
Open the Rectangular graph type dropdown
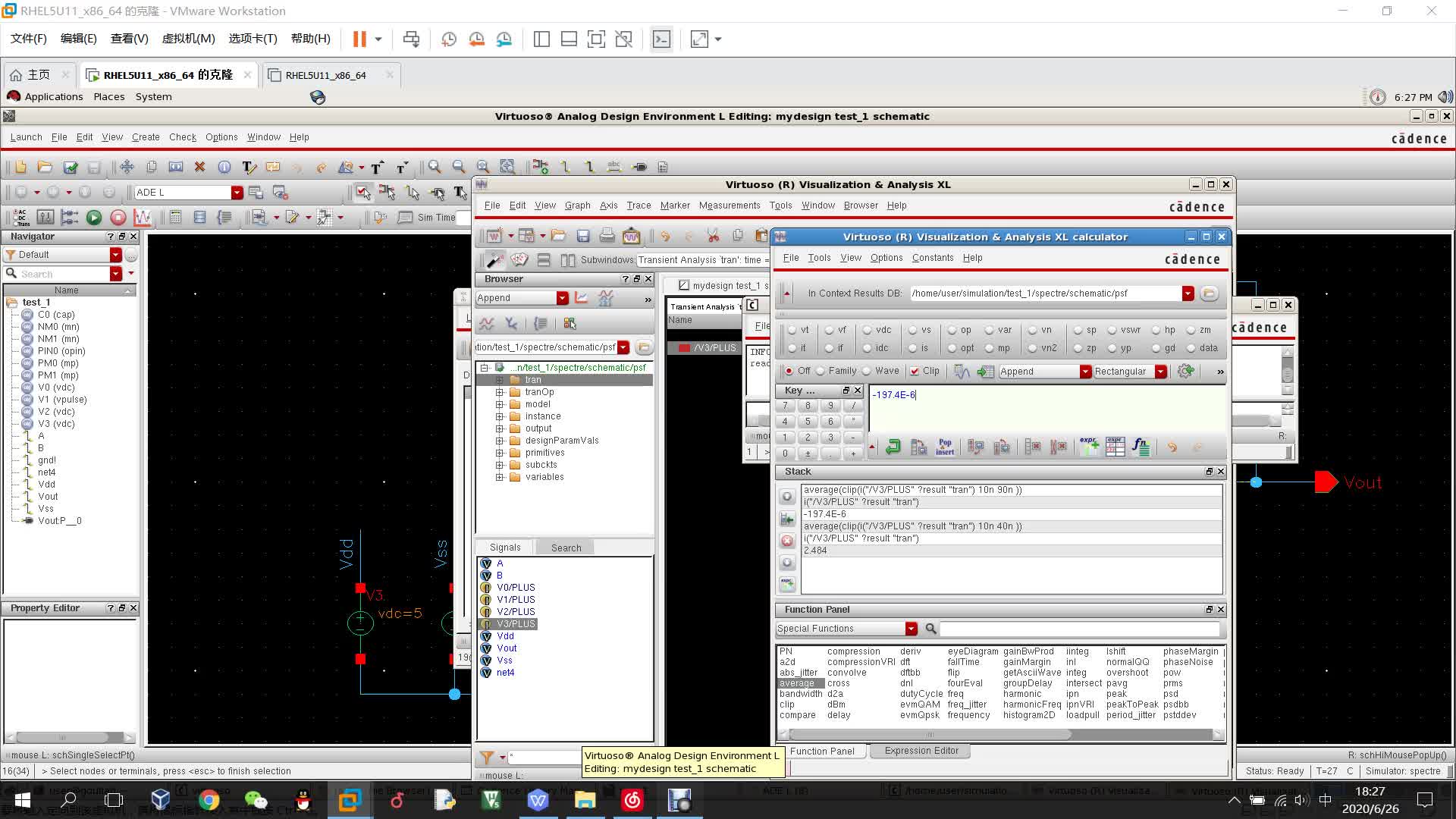coord(1160,372)
